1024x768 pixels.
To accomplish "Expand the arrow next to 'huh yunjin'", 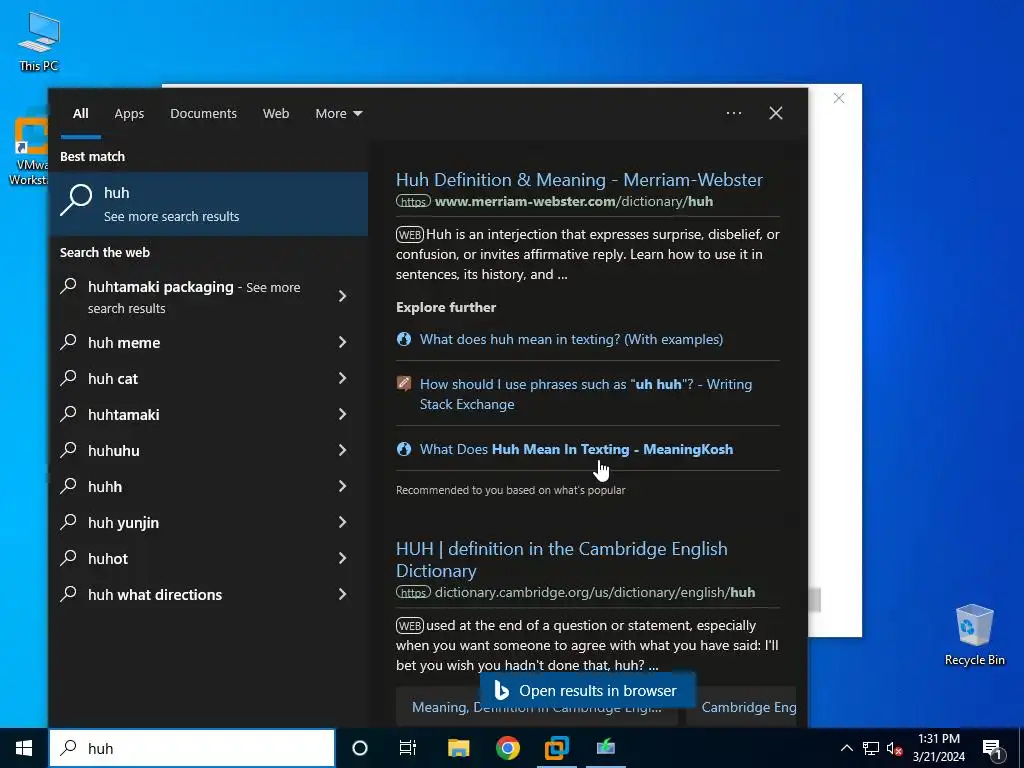I will click(342, 522).
